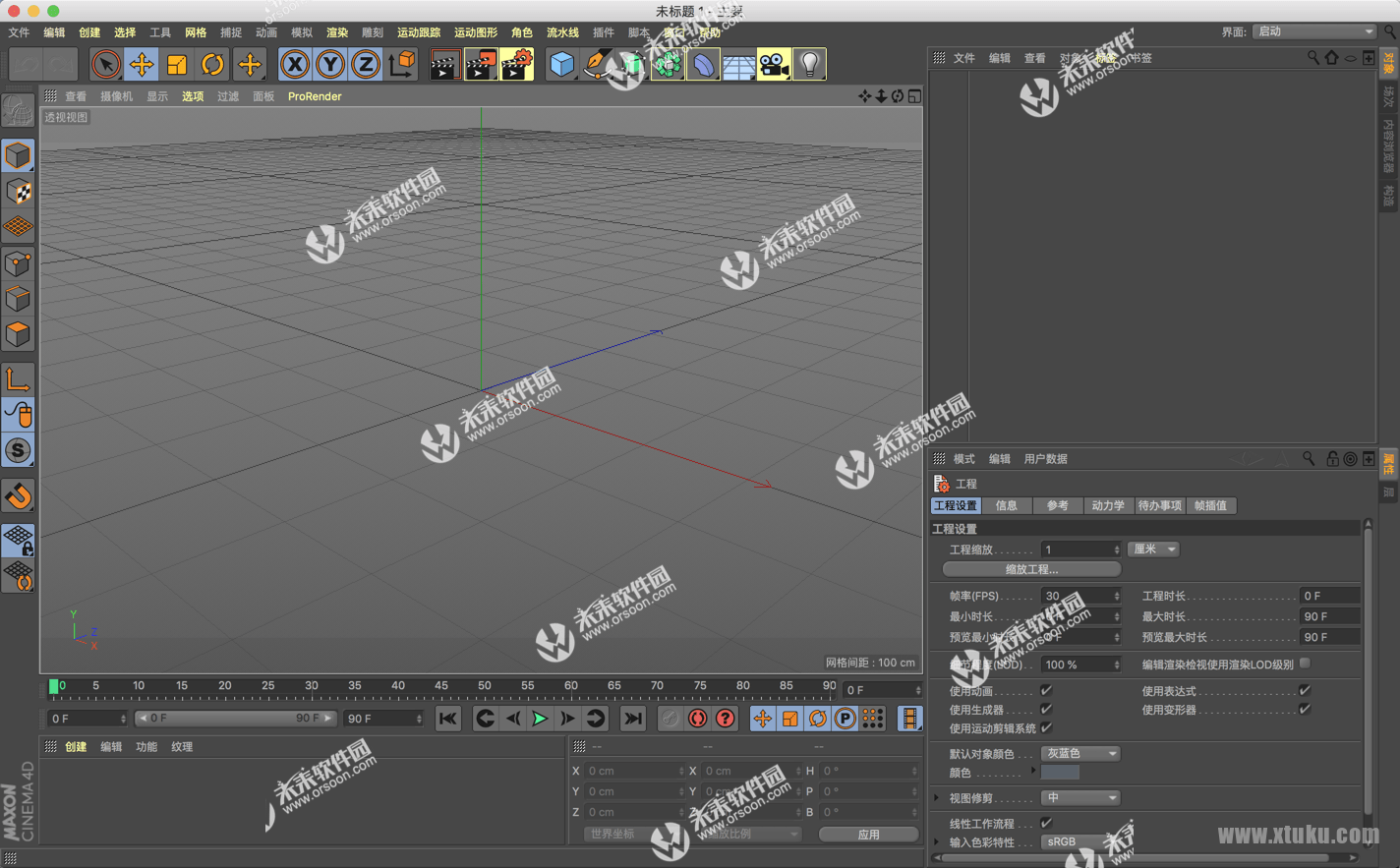Open the ProRender viewport menu

tap(315, 96)
